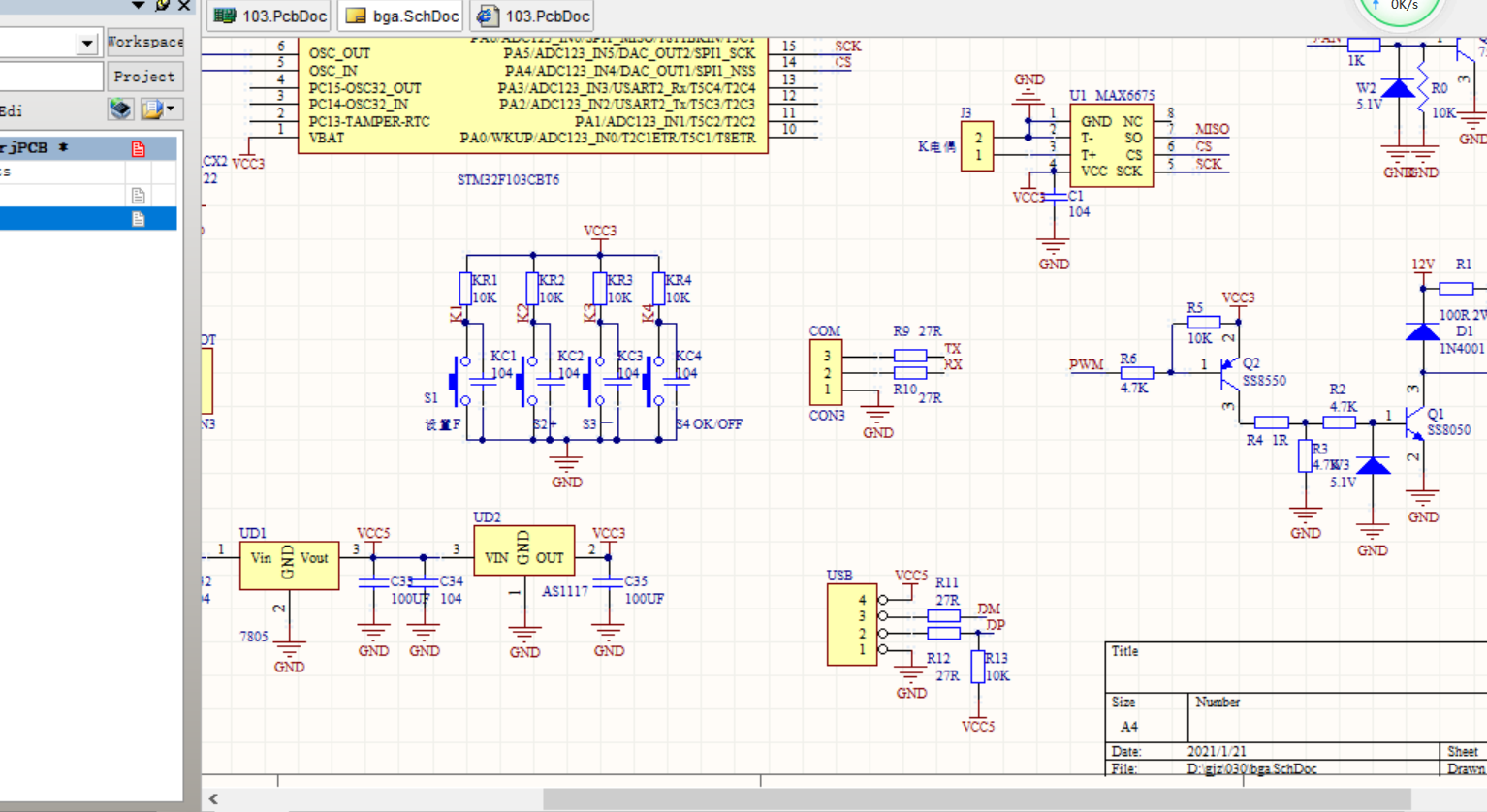The image size is (1487, 812).
Task: Select pull-up resistor KR1 symbol
Action: point(465,289)
